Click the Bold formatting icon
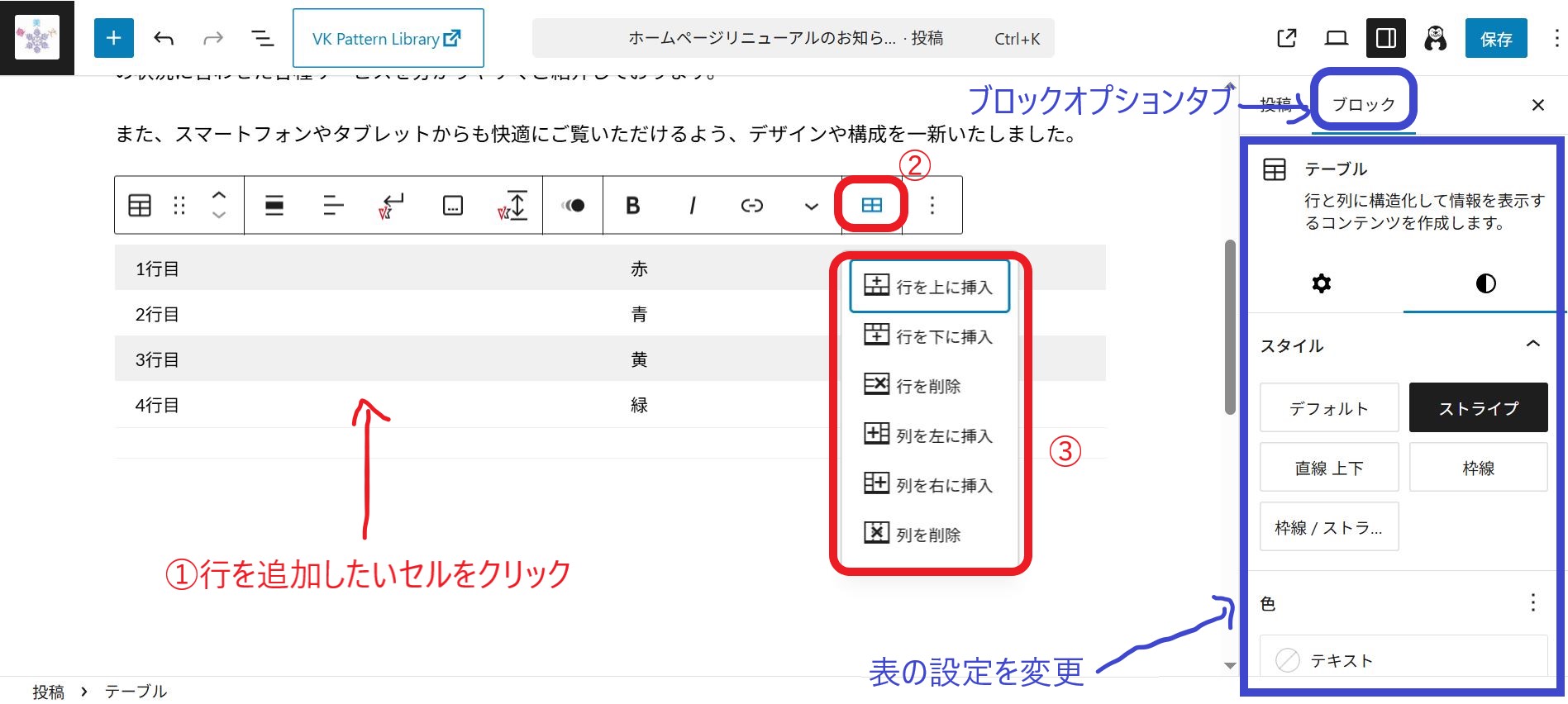 click(x=632, y=206)
